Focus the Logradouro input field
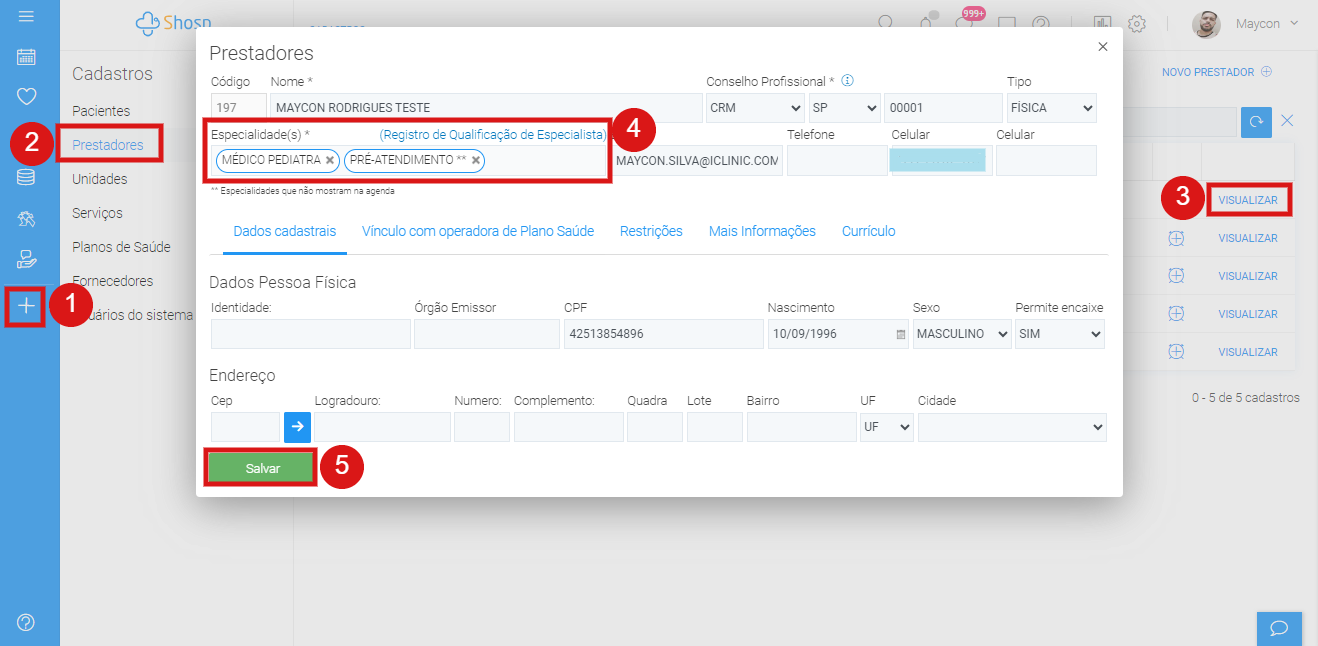The height and width of the screenshot is (646, 1318). coord(382,427)
